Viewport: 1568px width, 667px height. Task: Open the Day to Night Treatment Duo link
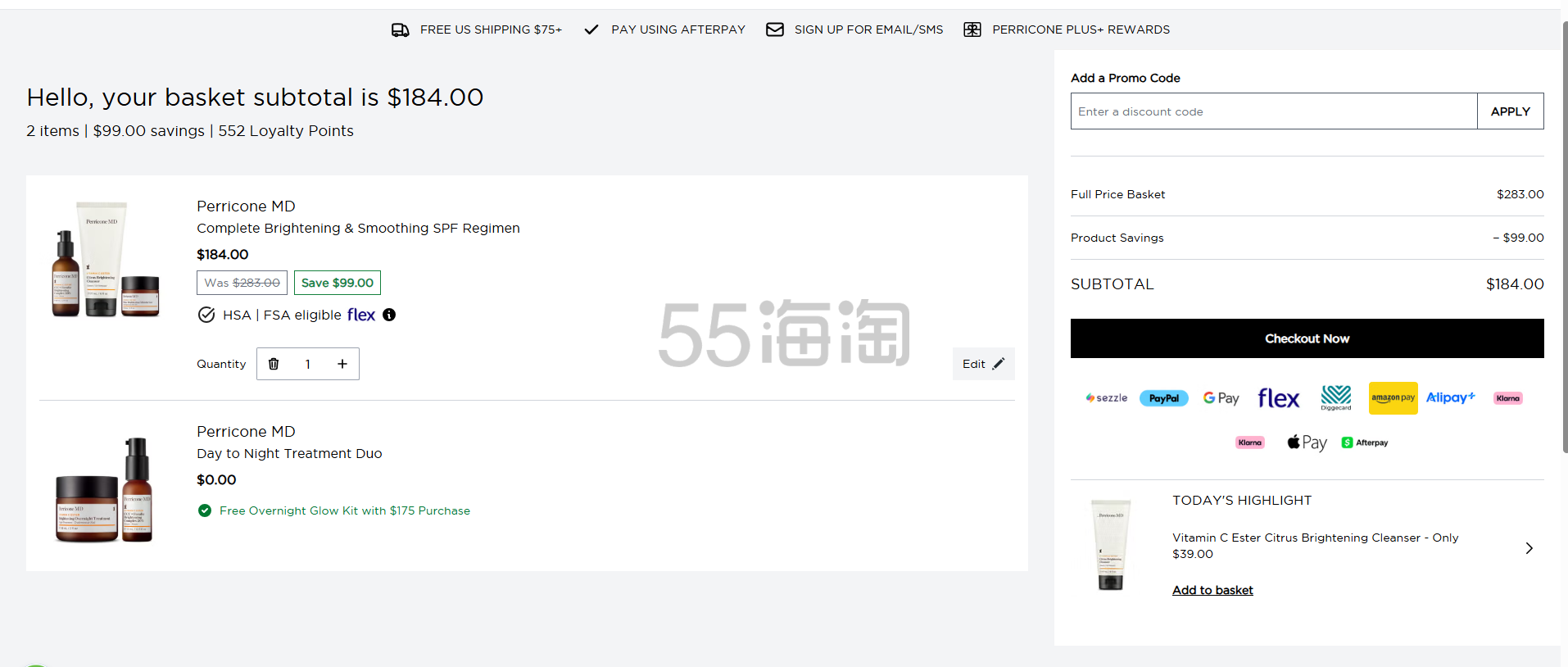(289, 453)
